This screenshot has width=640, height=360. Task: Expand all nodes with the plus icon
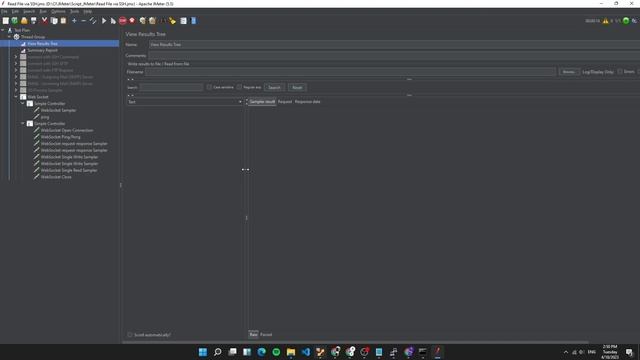pos(74,21)
